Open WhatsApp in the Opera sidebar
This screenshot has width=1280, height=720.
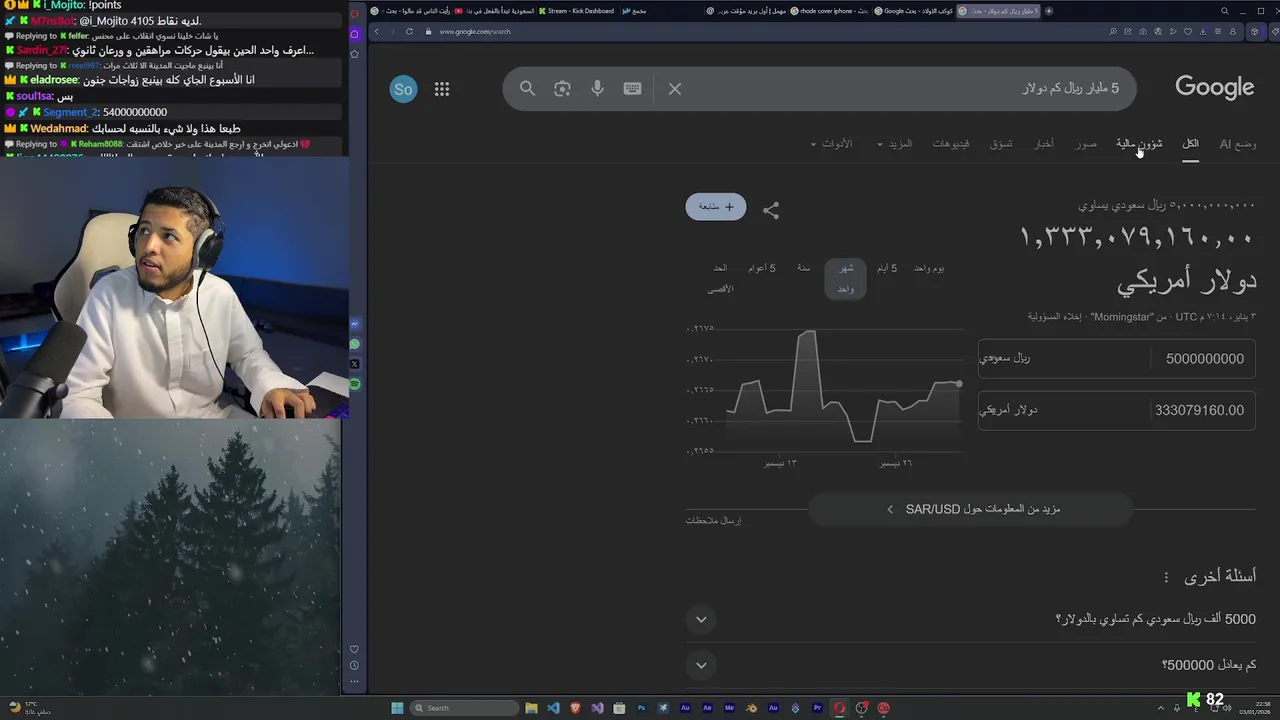pyautogui.click(x=355, y=344)
